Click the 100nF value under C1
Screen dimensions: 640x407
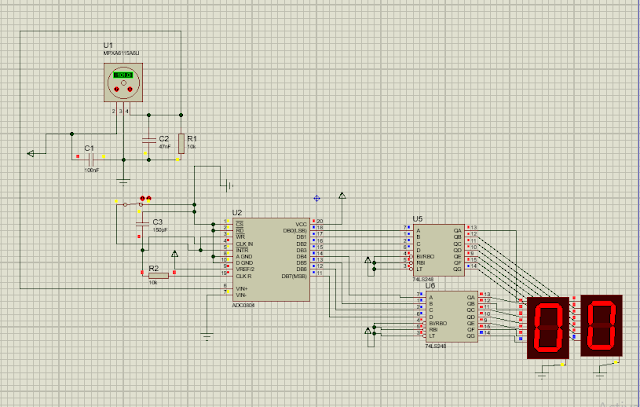[x=92, y=170]
